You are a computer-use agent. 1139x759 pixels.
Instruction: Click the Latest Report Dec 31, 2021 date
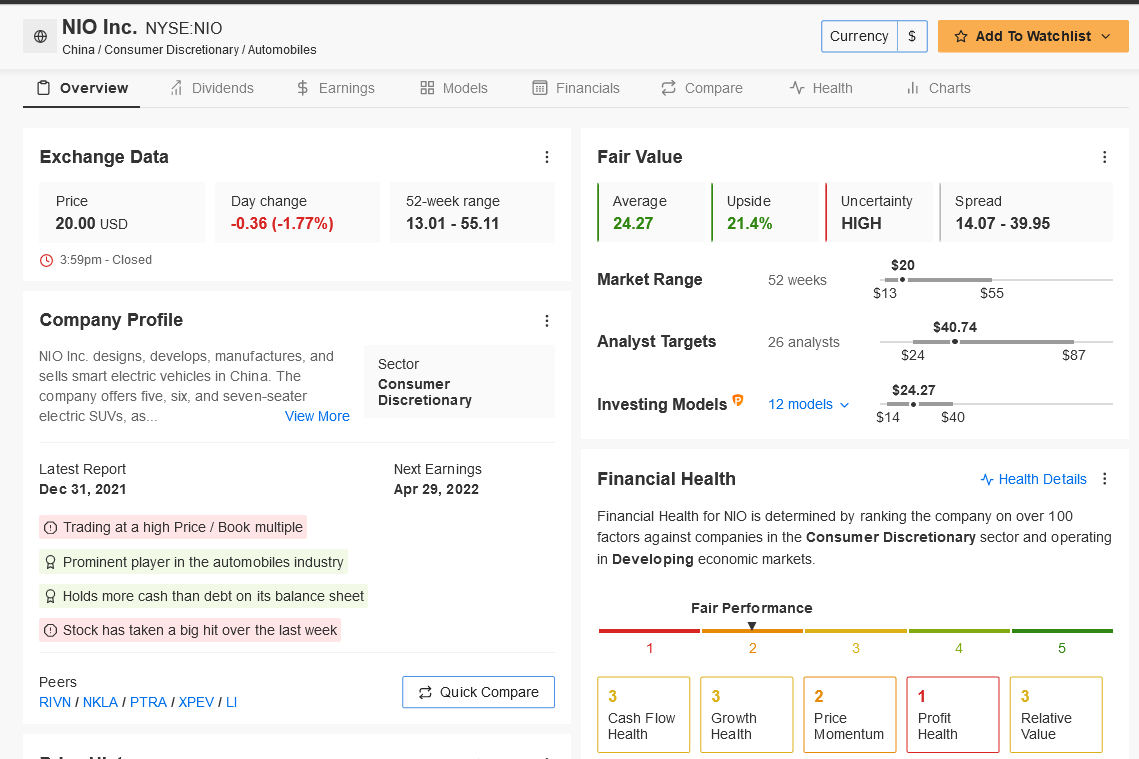83,490
